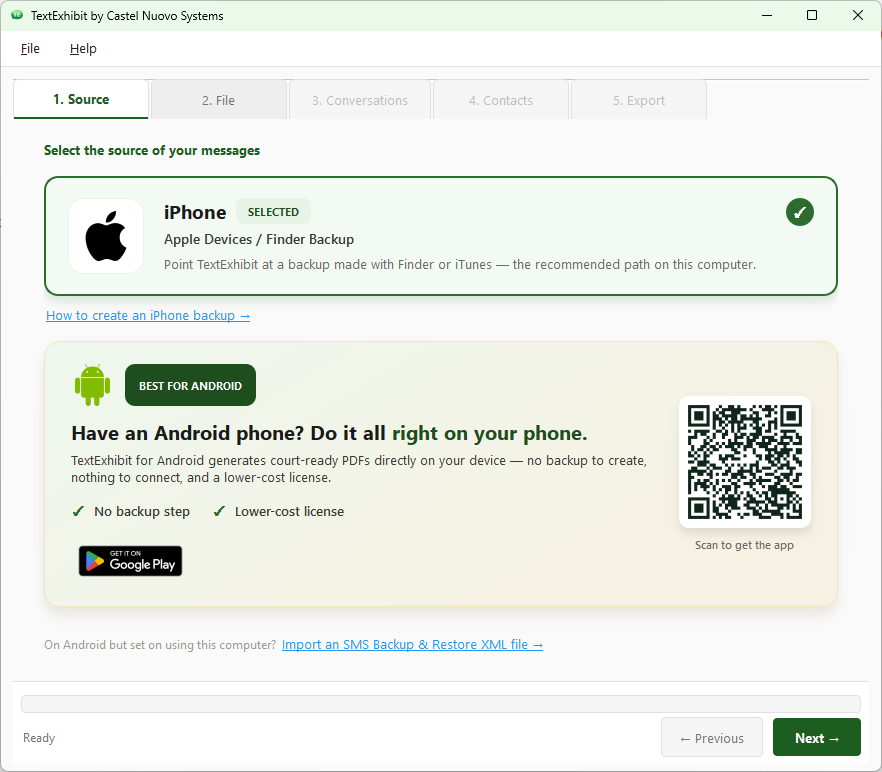The image size is (882, 772).
Task: Minimize the TextExhibit window
Action: pyautogui.click(x=766, y=15)
